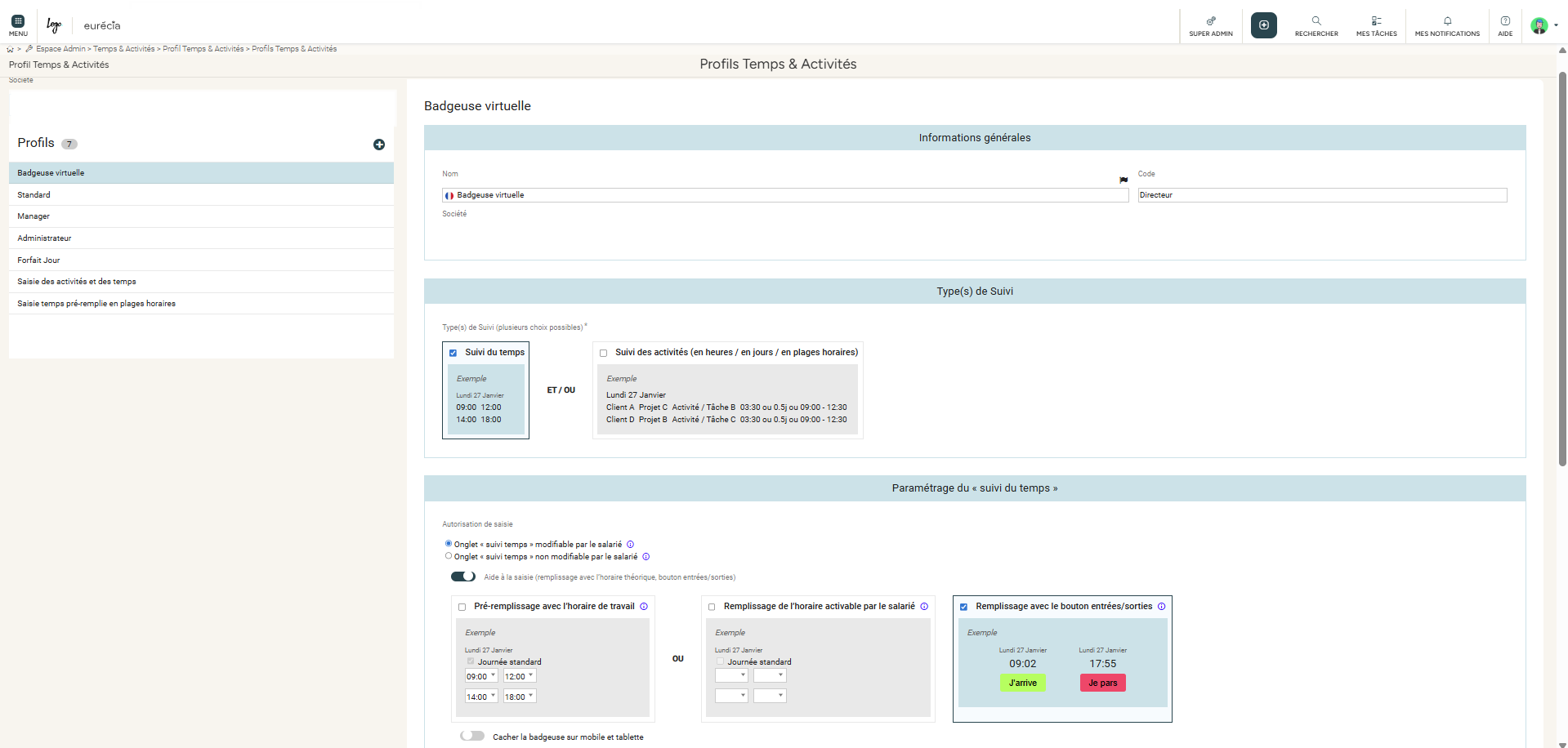The height and width of the screenshot is (748, 1568).
Task: Select the Manager profile in list
Action: tap(34, 216)
